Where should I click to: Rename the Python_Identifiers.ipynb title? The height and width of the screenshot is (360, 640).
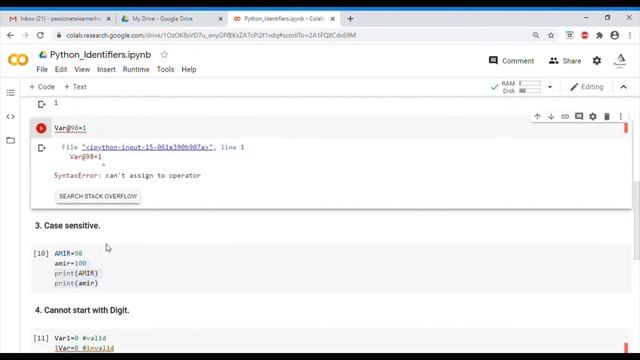pyautogui.click(x=100, y=55)
